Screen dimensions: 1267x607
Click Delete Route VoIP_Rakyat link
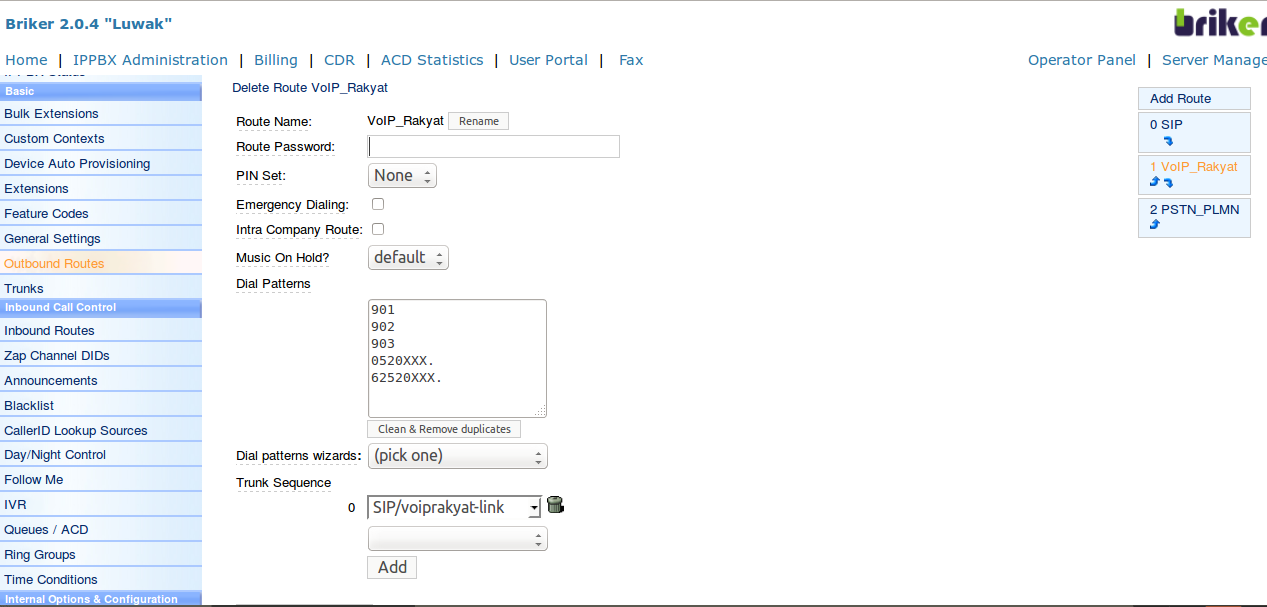coord(310,88)
